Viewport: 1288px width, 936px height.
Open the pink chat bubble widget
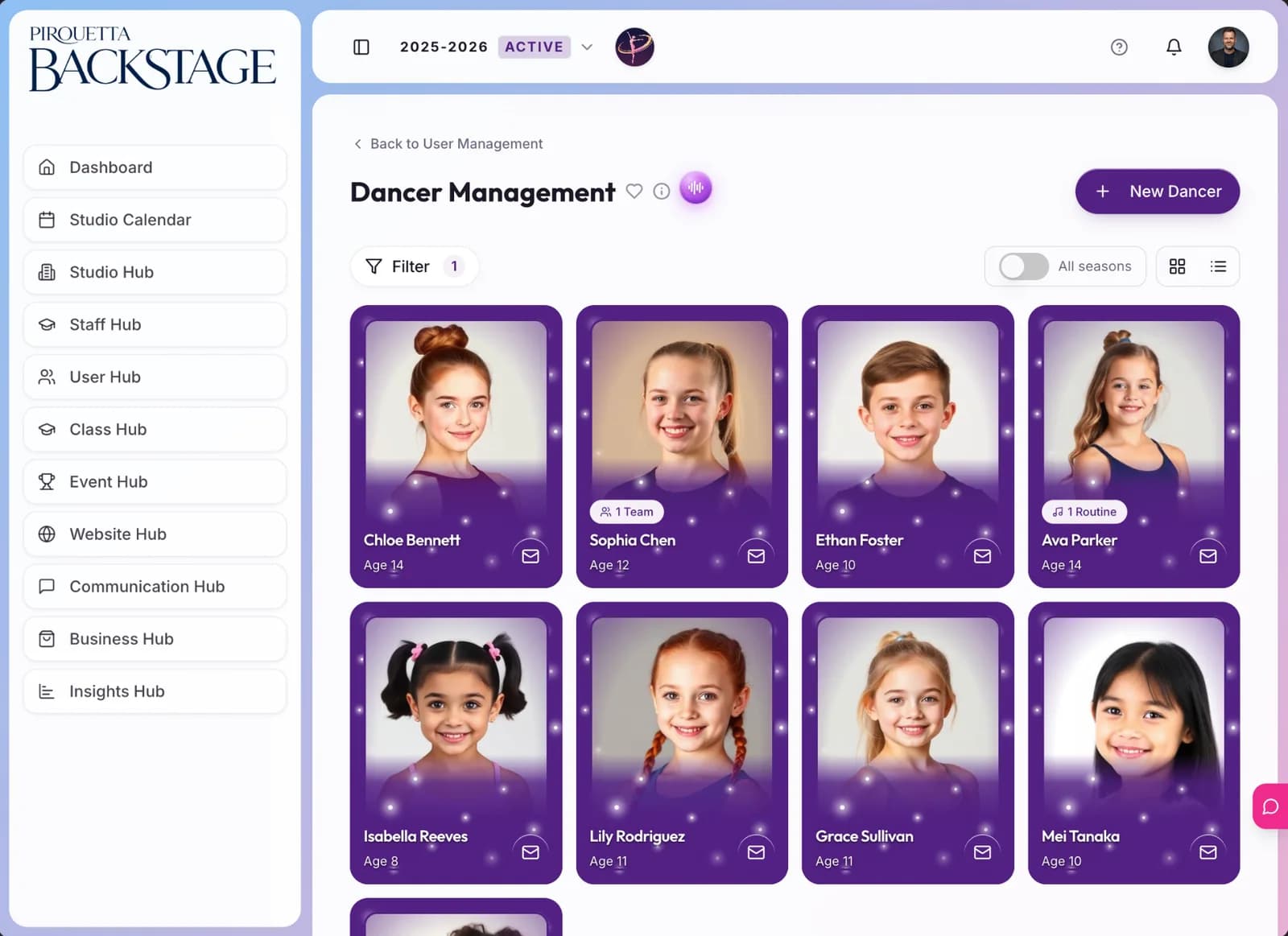click(x=1270, y=806)
